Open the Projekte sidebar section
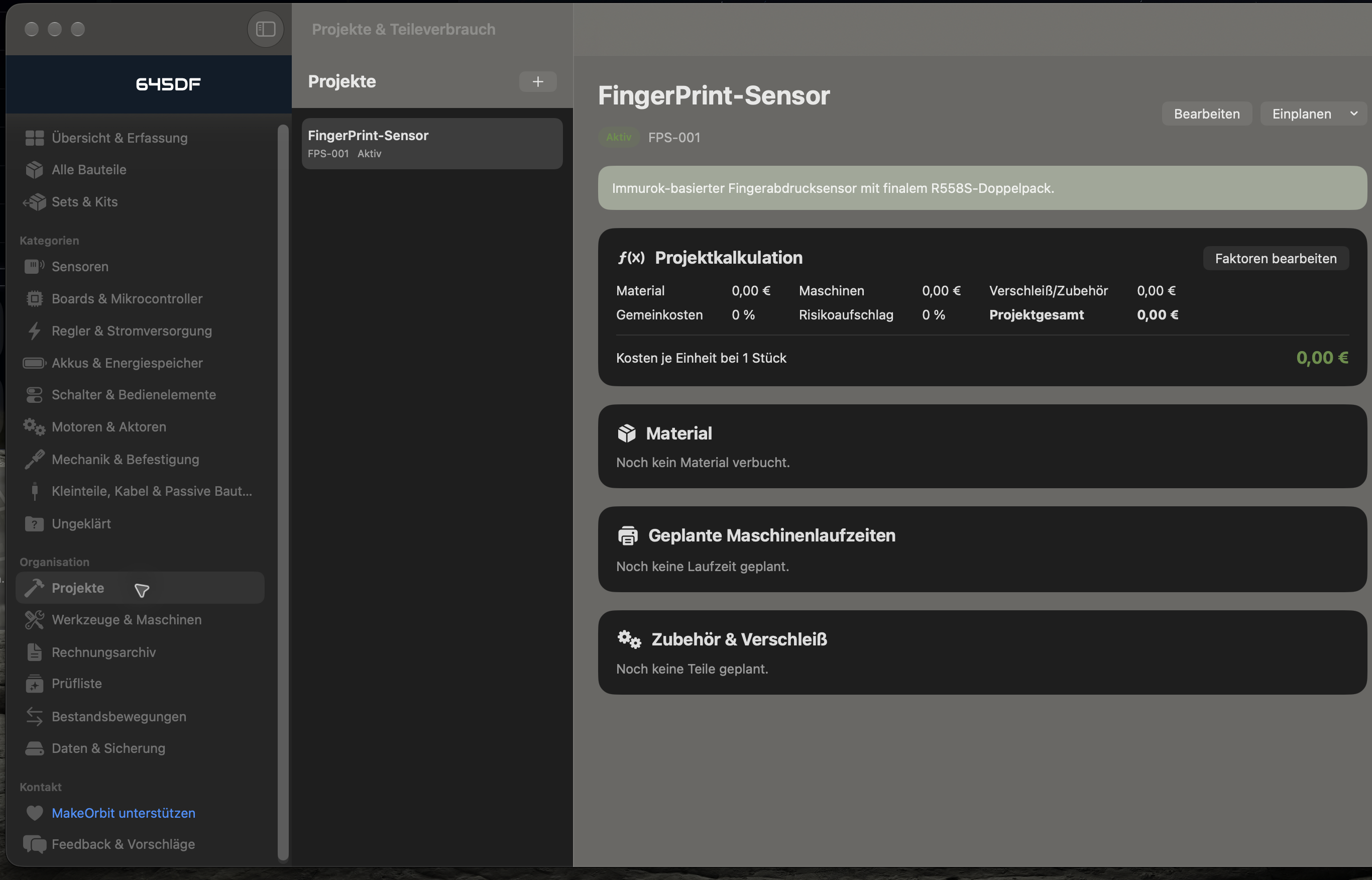This screenshot has height=880, width=1372. [140, 588]
